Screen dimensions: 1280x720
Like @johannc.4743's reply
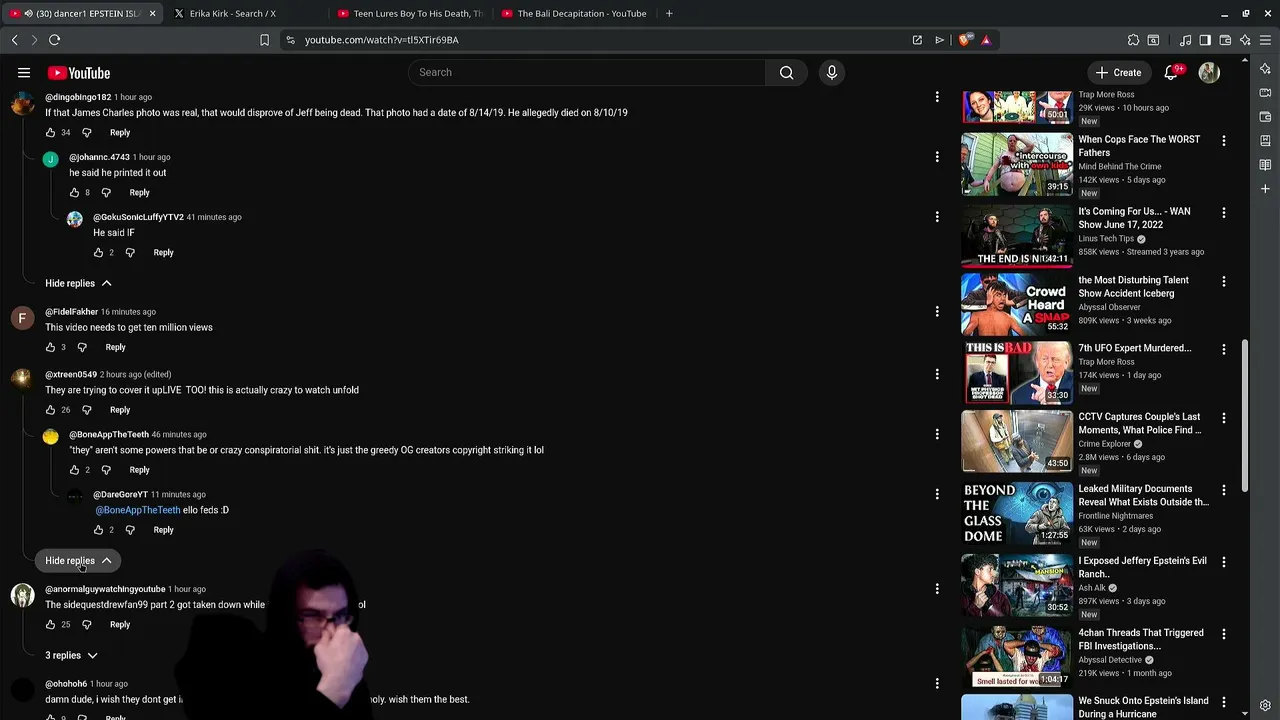tap(74, 192)
